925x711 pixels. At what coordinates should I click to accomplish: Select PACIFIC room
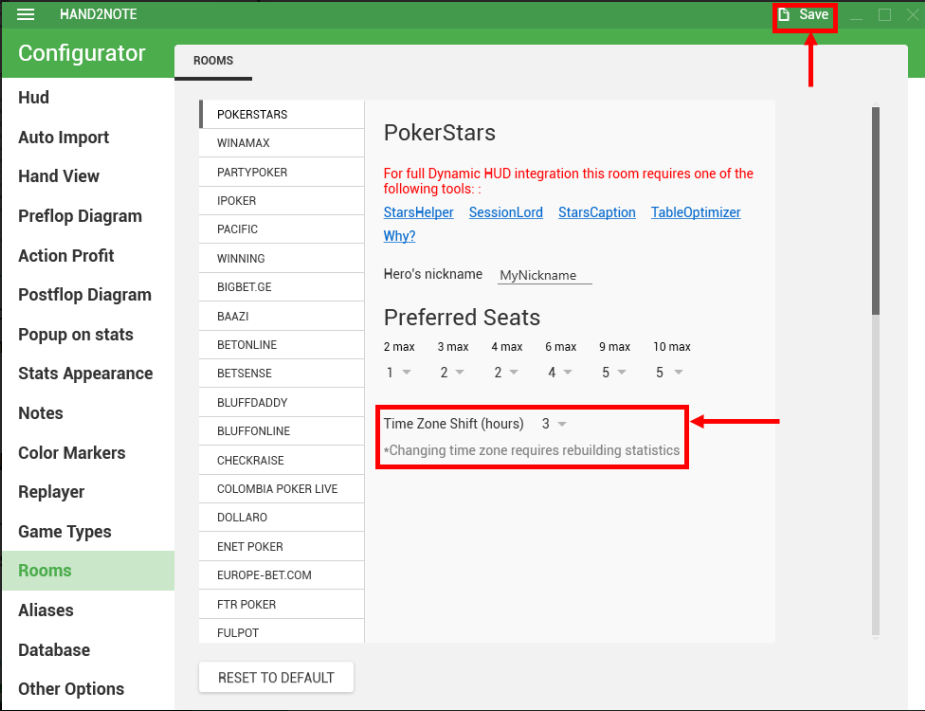pos(281,229)
